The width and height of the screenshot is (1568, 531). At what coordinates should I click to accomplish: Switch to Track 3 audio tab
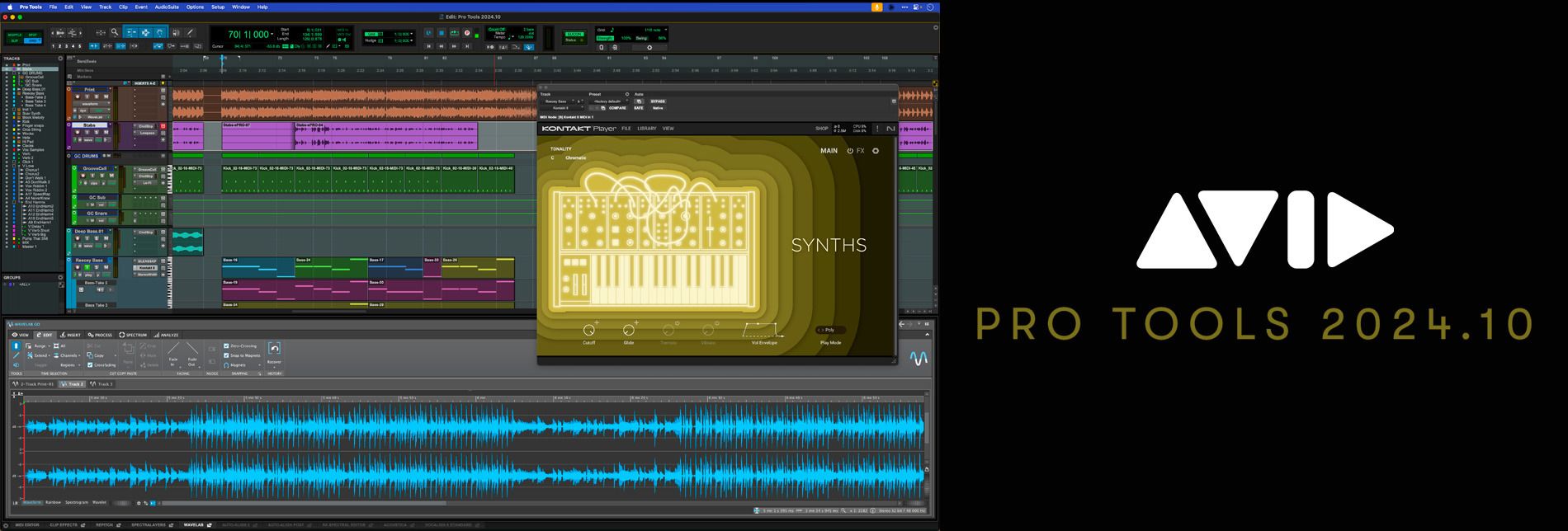tap(102, 384)
